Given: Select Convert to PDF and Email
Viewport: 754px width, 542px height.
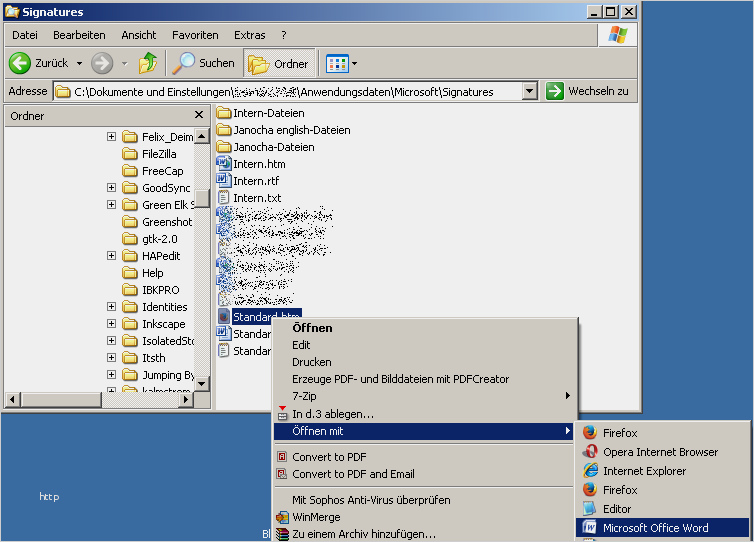Looking at the screenshot, I should (x=353, y=474).
